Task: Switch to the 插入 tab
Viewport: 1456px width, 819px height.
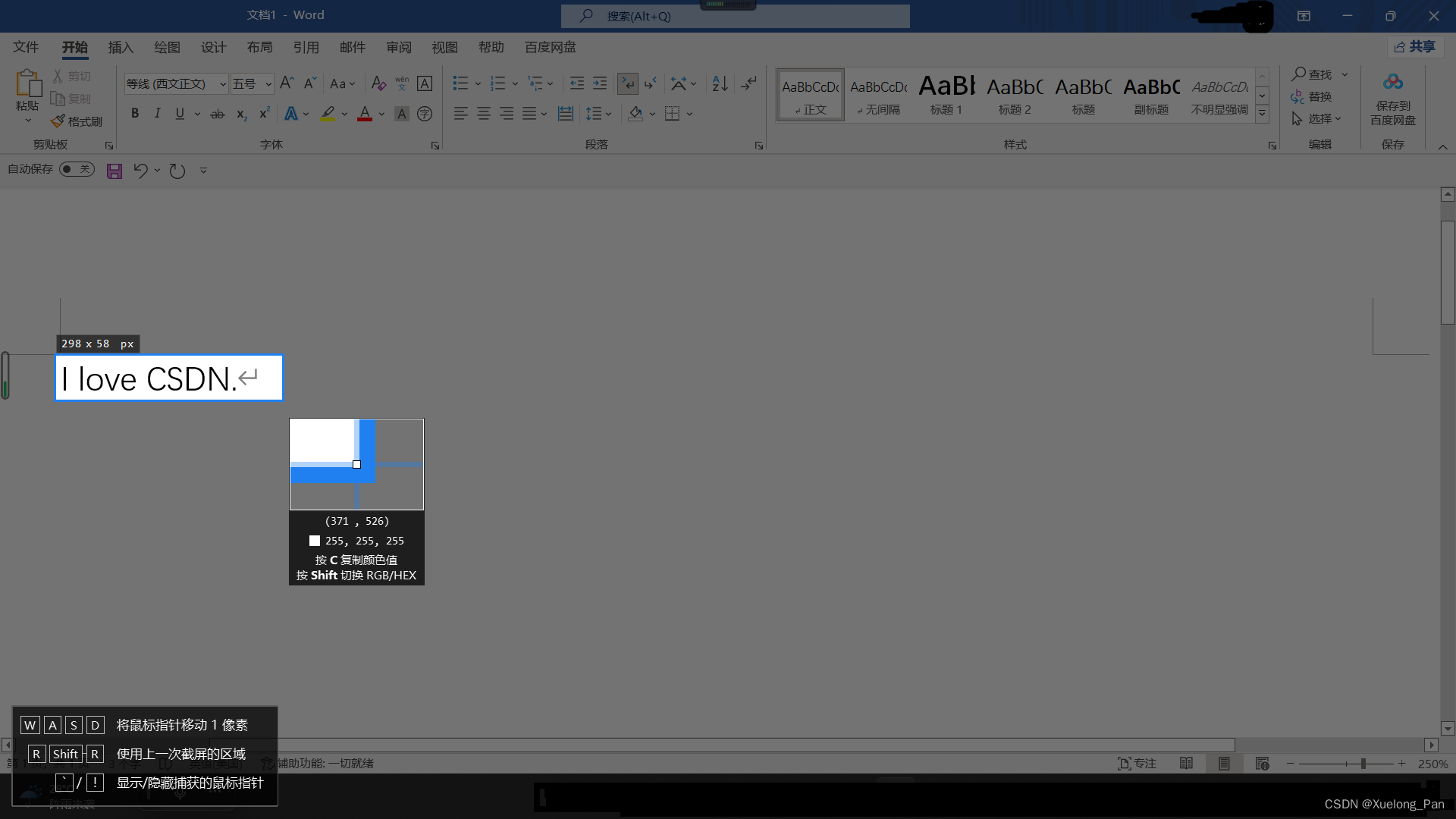Action: [x=121, y=47]
